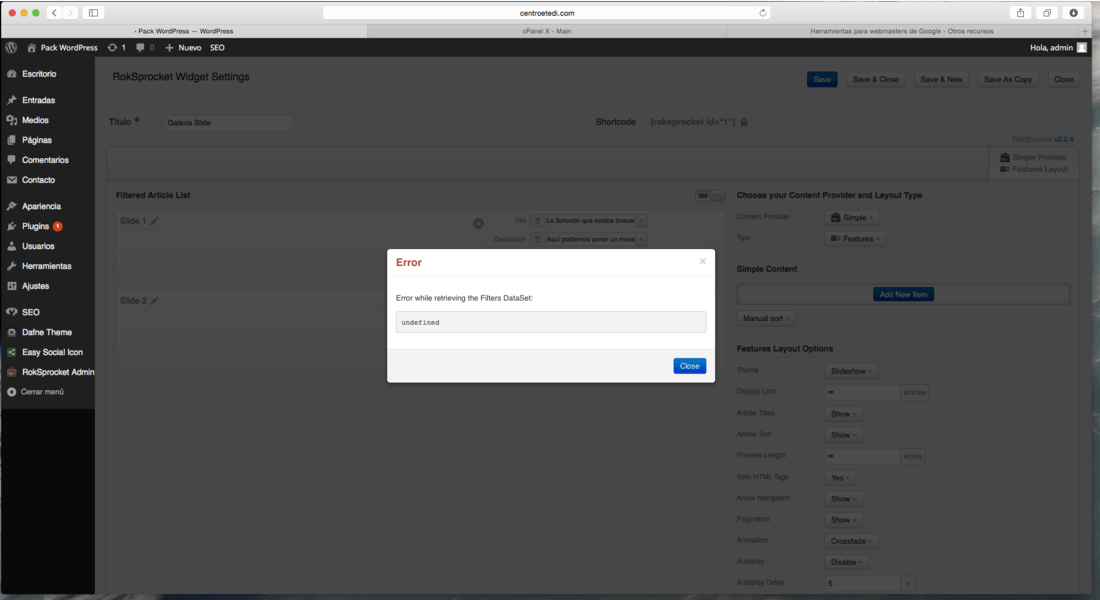Click the Herramientas wrench icon
1100x600 pixels.
coord(11,266)
